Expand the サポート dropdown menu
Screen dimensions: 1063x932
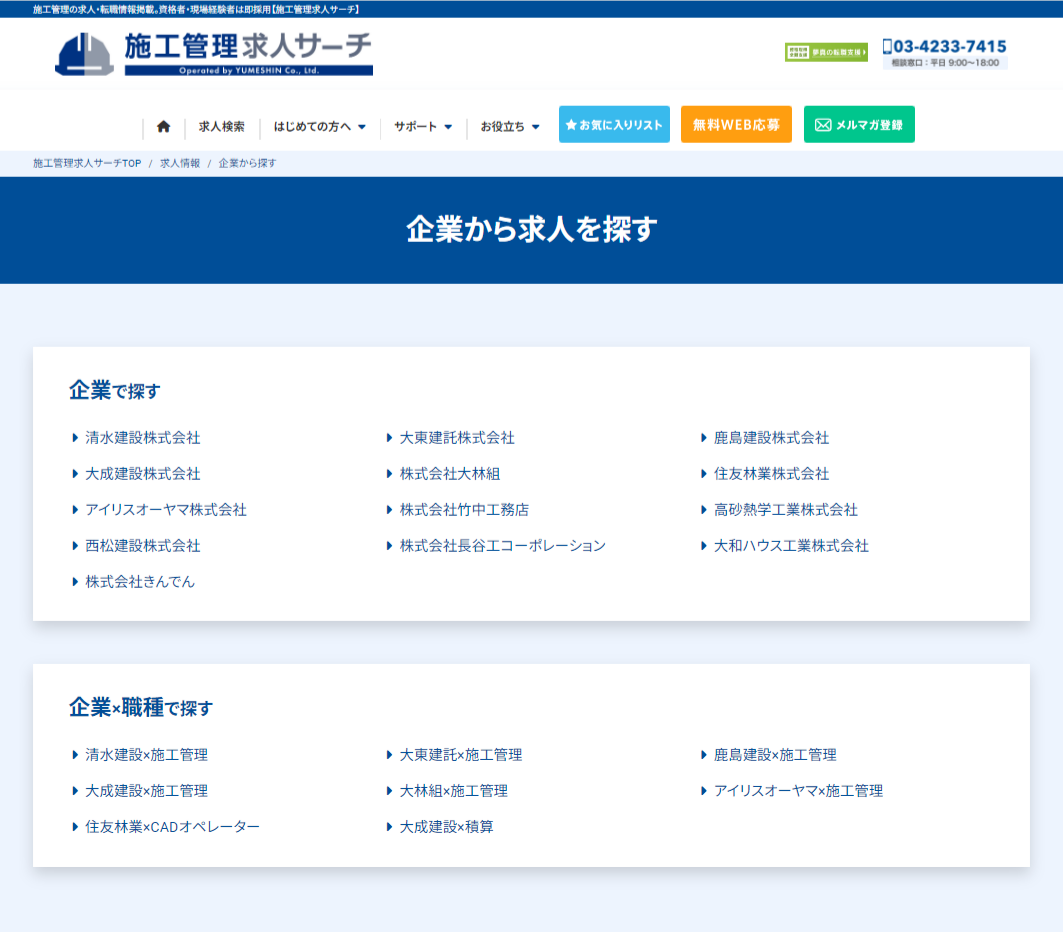tap(423, 127)
